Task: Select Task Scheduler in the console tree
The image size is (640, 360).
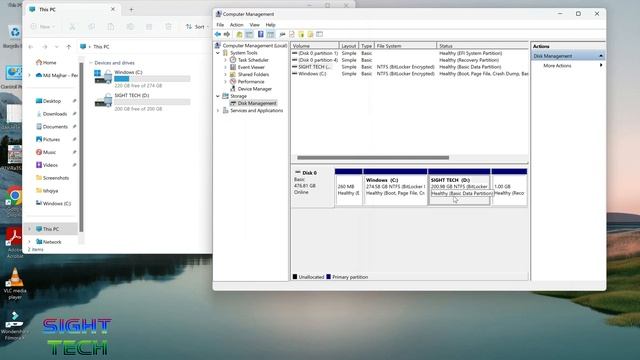Action: click(x=253, y=60)
